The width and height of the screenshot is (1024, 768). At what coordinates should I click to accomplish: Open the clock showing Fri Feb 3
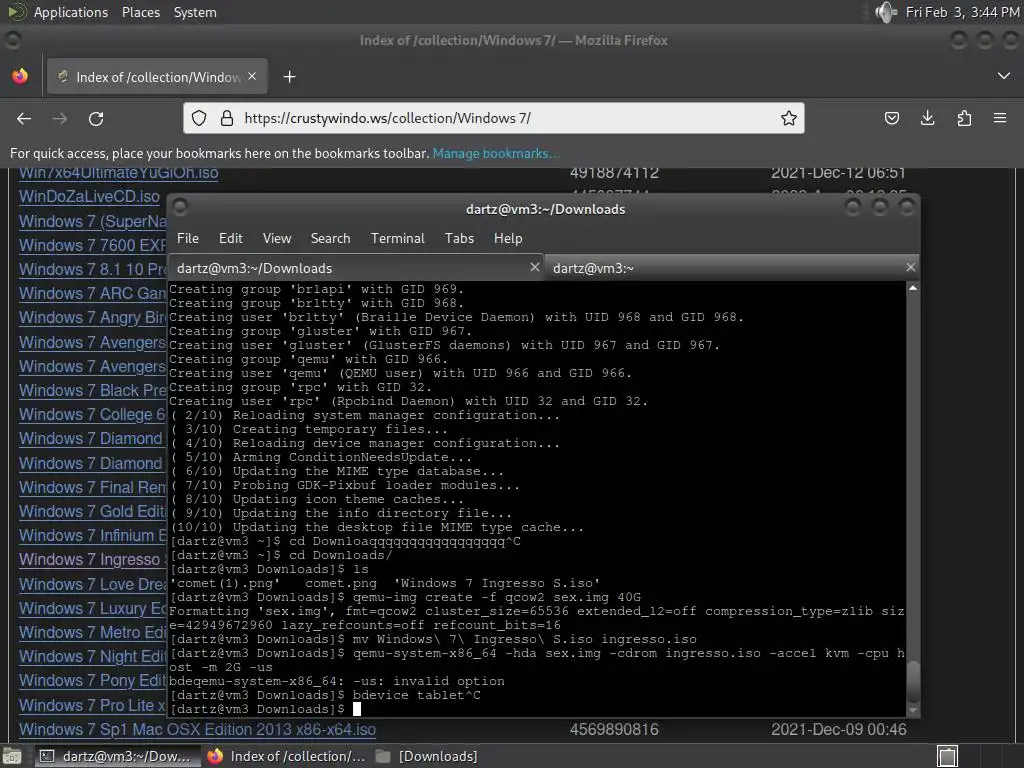tap(962, 12)
